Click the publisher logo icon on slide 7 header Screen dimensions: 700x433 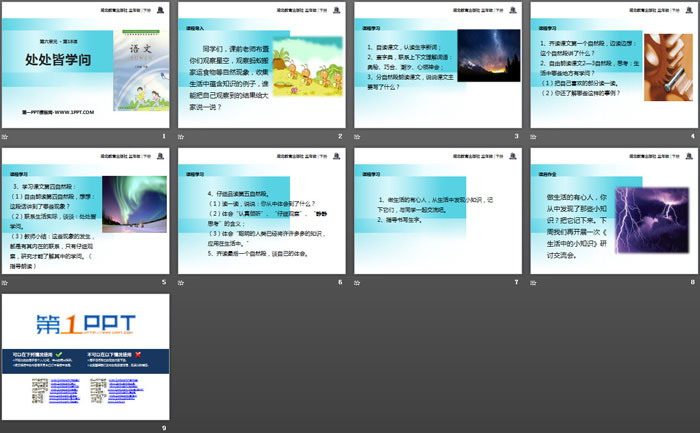pos(513,156)
